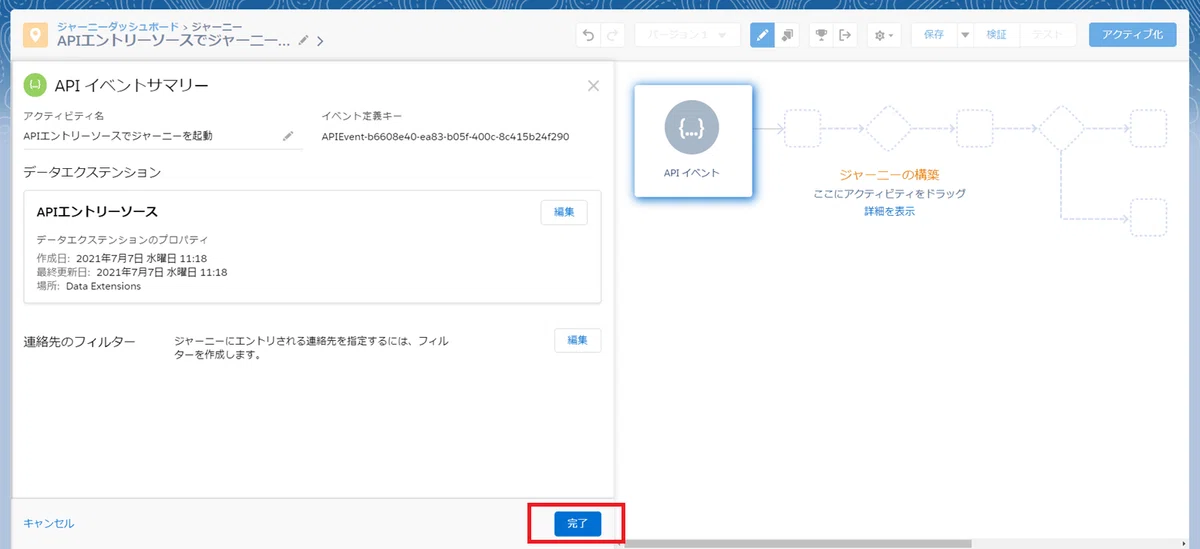Click the horizontal canvas scrollbar

click(x=798, y=544)
